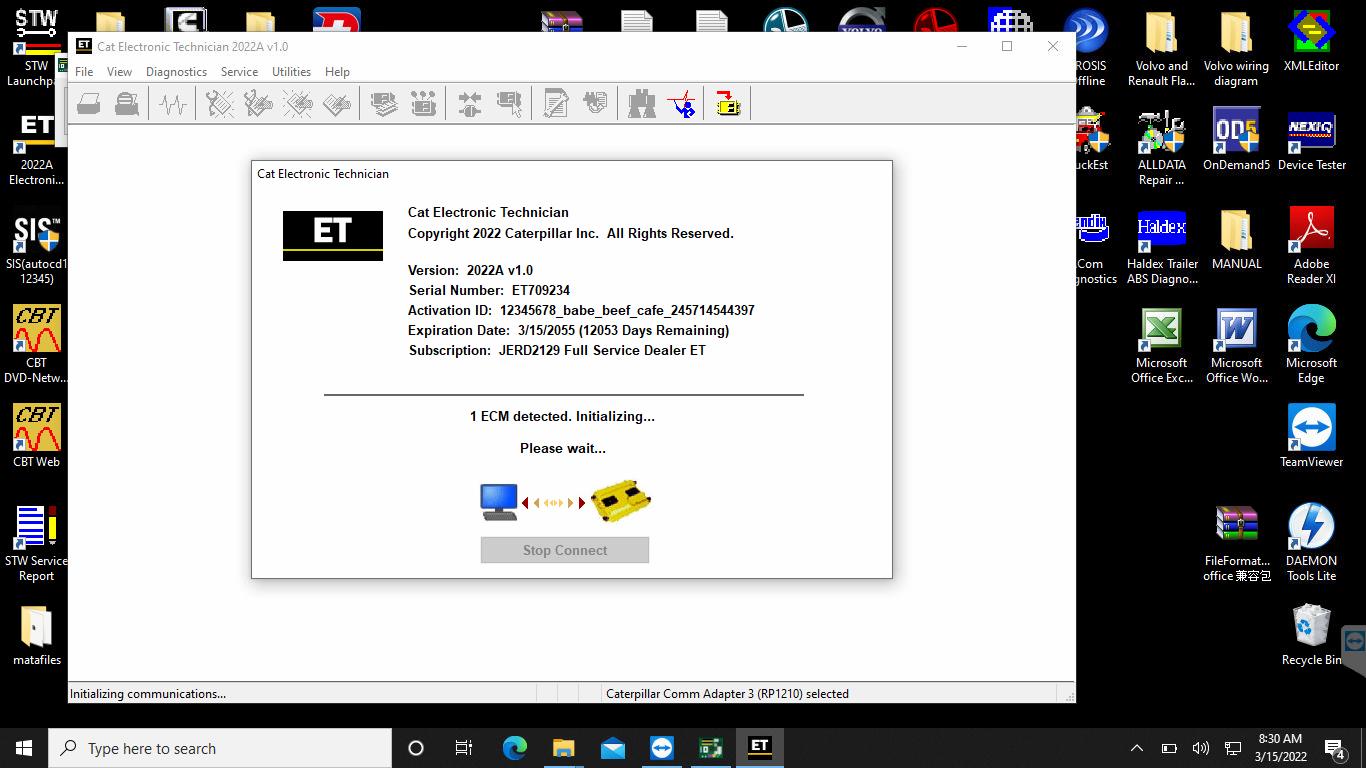Viewport: 1366px width, 768px height.
Task: Click the plug-and-documents toolbar icon
Action: tap(595, 103)
